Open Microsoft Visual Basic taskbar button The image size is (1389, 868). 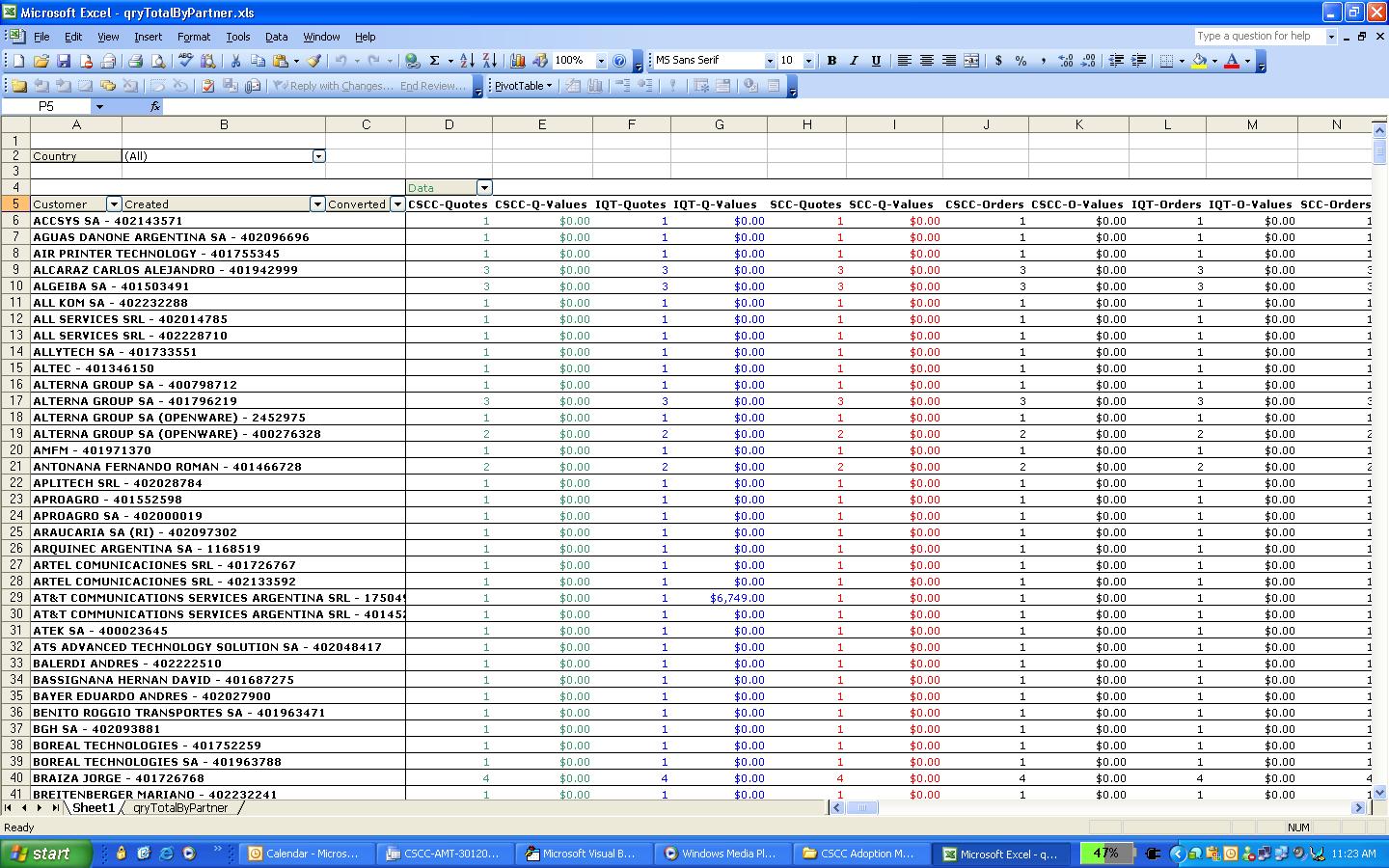[582, 854]
